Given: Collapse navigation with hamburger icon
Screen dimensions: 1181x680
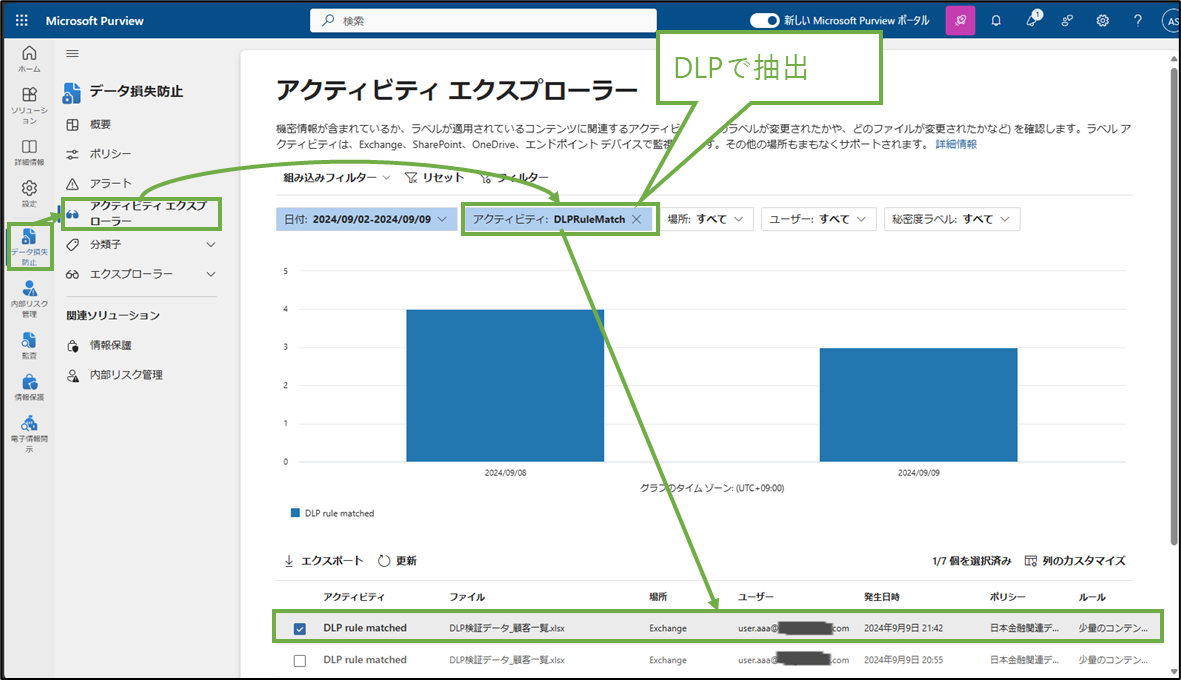Looking at the screenshot, I should pos(72,53).
